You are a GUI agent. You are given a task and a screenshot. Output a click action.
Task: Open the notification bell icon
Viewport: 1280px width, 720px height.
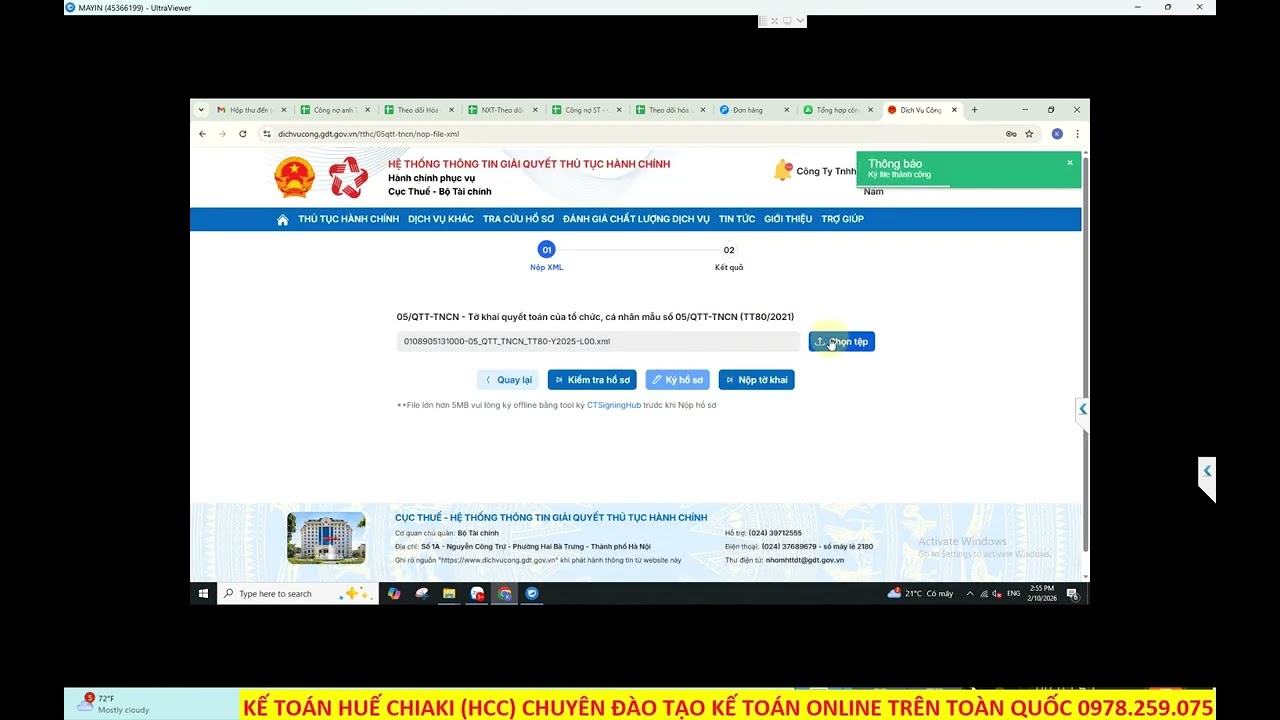click(783, 171)
